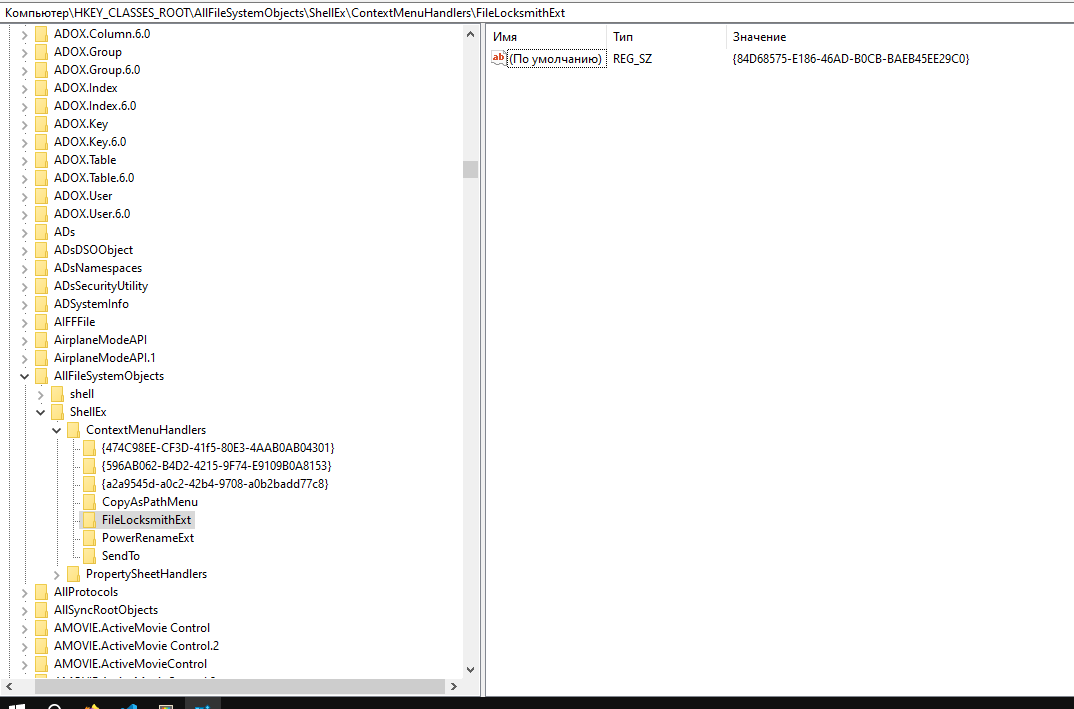Click the PowerRenameExt folder icon
This screenshot has height=709, width=1074.
pyautogui.click(x=90, y=537)
